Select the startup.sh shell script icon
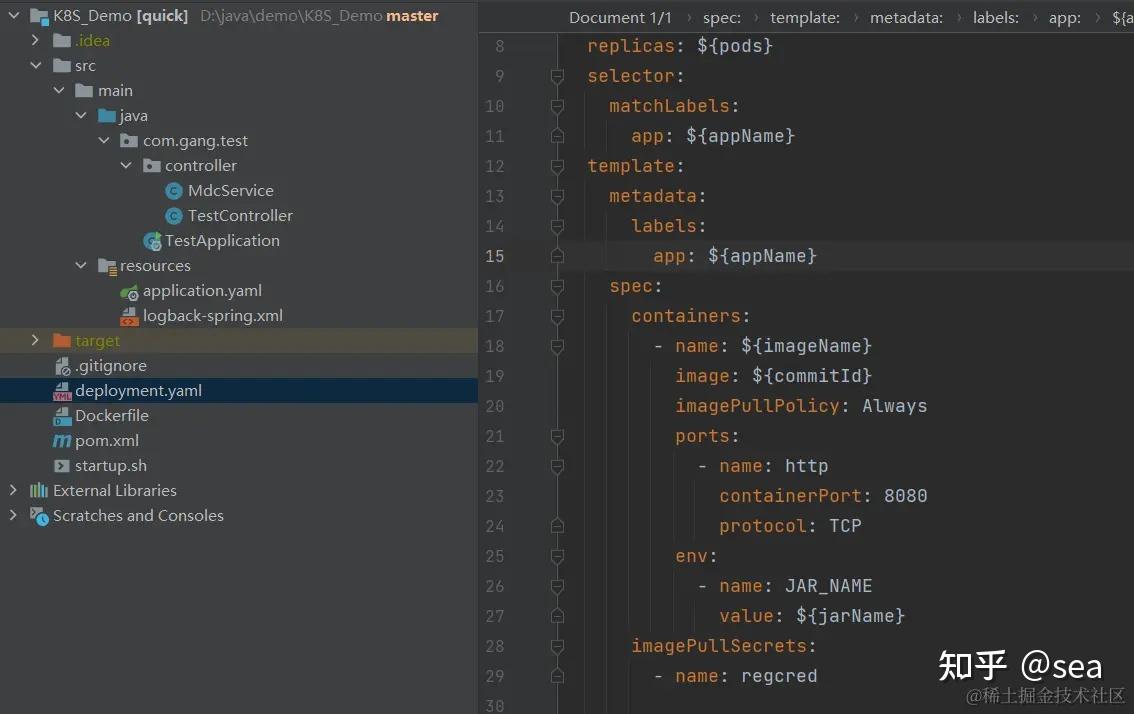1134x714 pixels. coord(63,465)
